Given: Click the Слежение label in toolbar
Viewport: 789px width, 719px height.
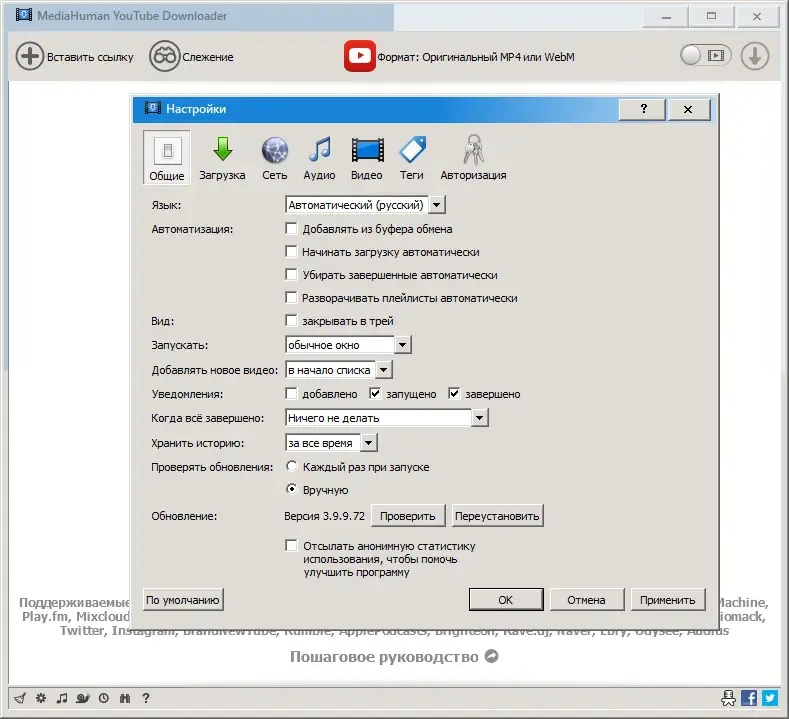Looking at the screenshot, I should [x=208, y=57].
